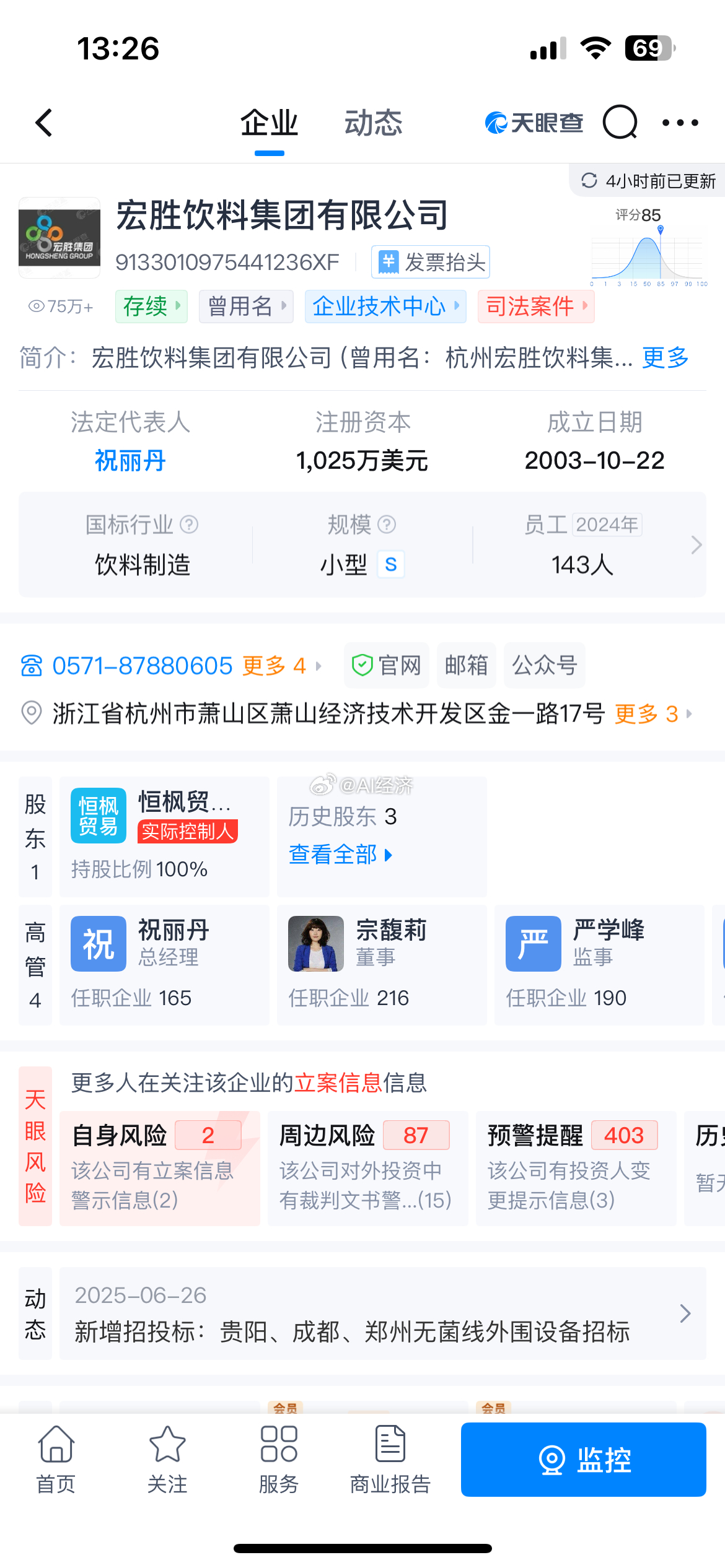
Task: Open the 恒枫贸易 shareholder avatar
Action: pyautogui.click(x=99, y=816)
